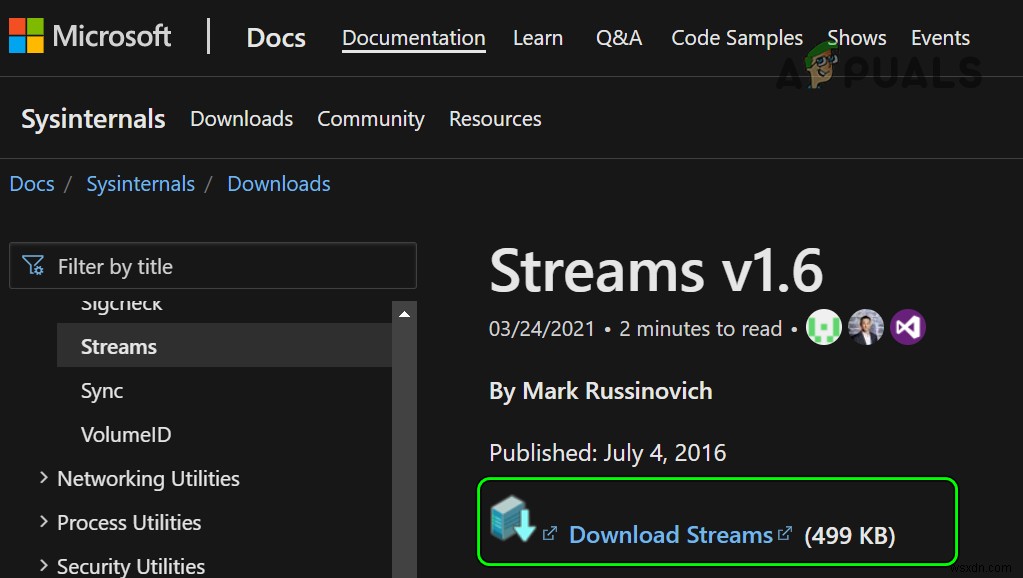Open the Code Samples menu item
The height and width of the screenshot is (578, 1023).
pyautogui.click(x=737, y=38)
